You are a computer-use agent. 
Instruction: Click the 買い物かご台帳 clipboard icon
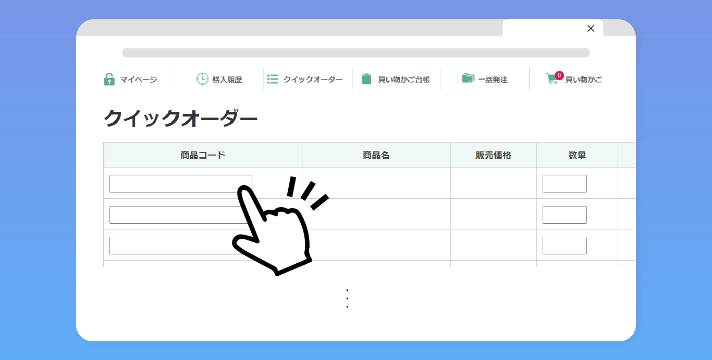[366, 79]
